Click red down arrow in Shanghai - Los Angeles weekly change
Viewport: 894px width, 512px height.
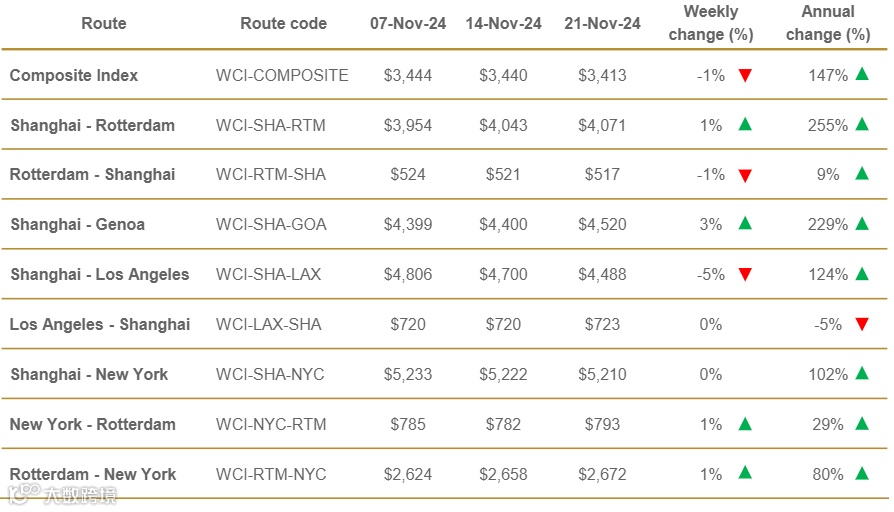(744, 275)
